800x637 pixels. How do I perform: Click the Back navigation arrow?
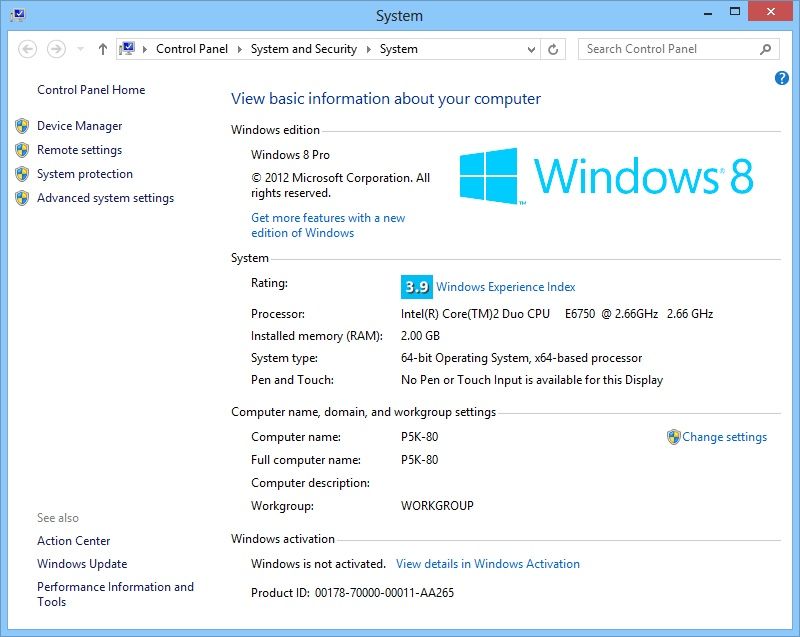(28, 49)
